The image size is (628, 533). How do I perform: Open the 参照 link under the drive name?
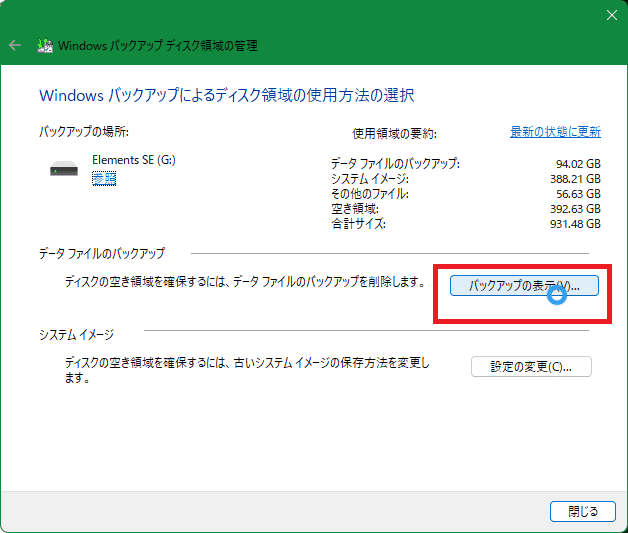(x=103, y=178)
